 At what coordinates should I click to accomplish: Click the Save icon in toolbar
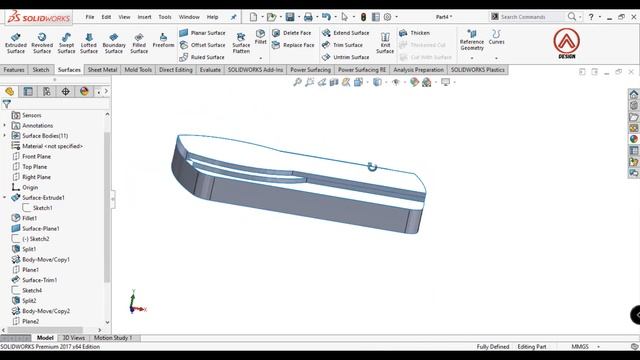pos(290,17)
